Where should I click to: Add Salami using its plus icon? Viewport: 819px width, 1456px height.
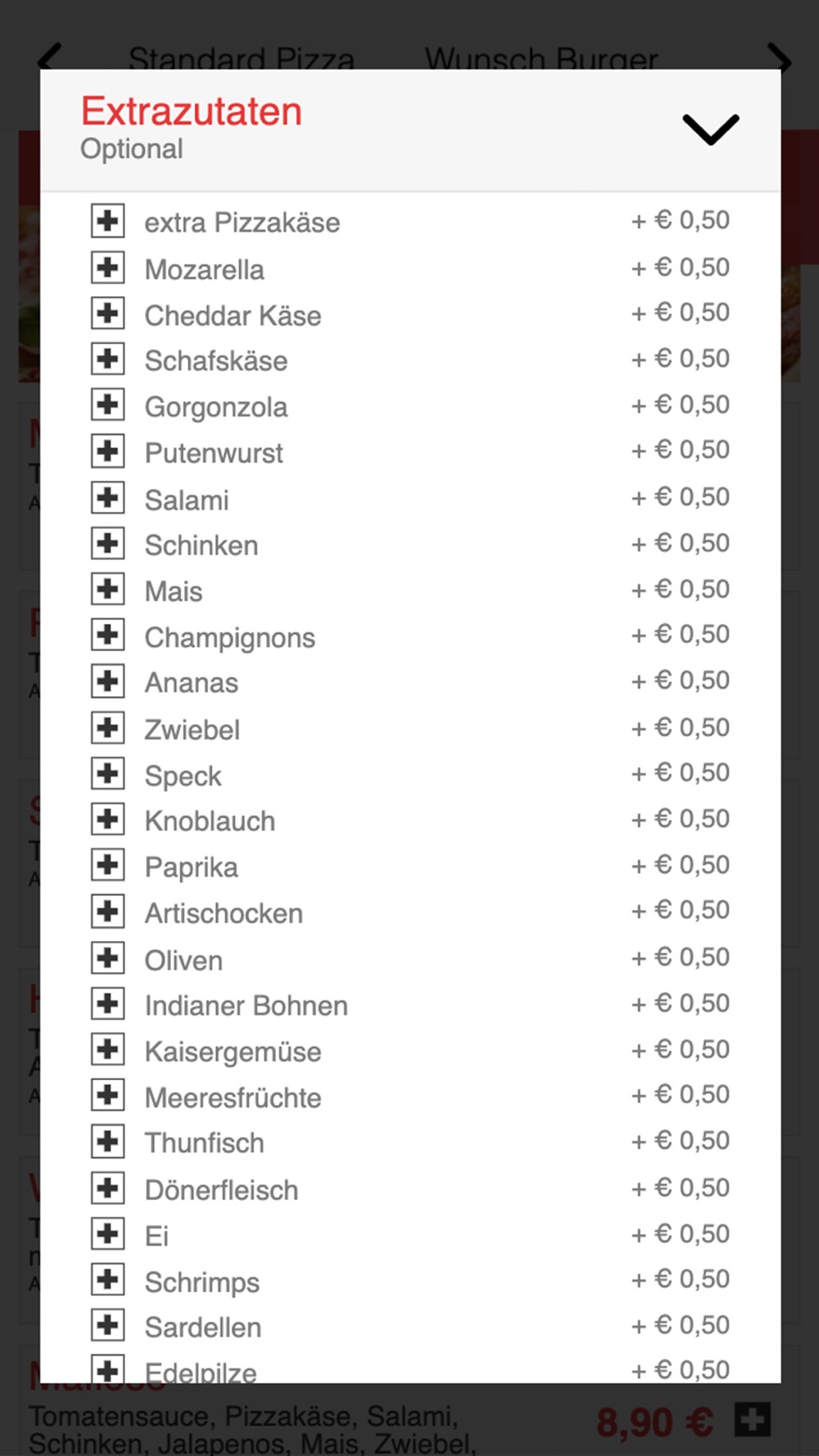[x=107, y=497]
